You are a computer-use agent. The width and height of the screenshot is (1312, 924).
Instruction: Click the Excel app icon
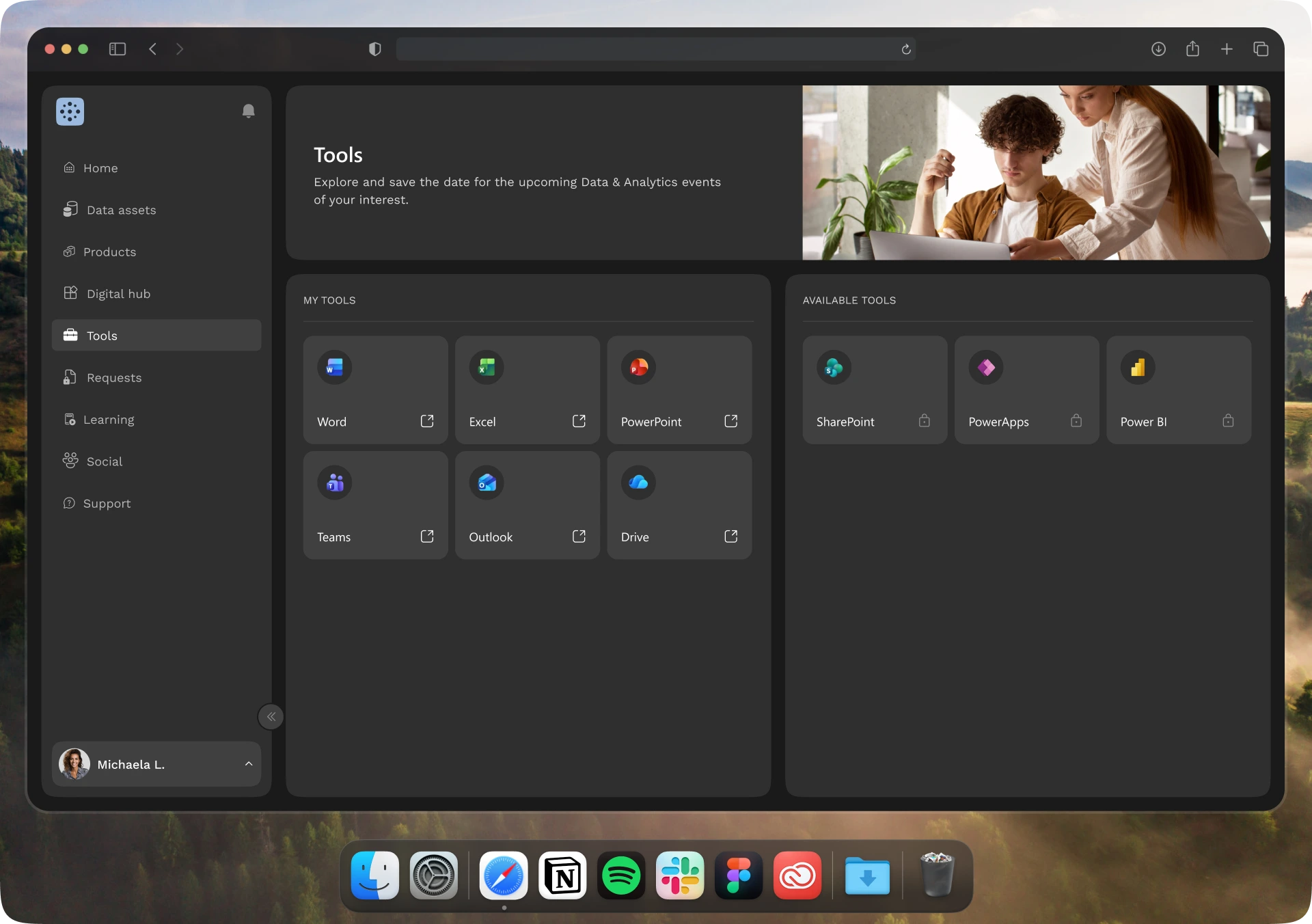pyautogui.click(x=487, y=367)
